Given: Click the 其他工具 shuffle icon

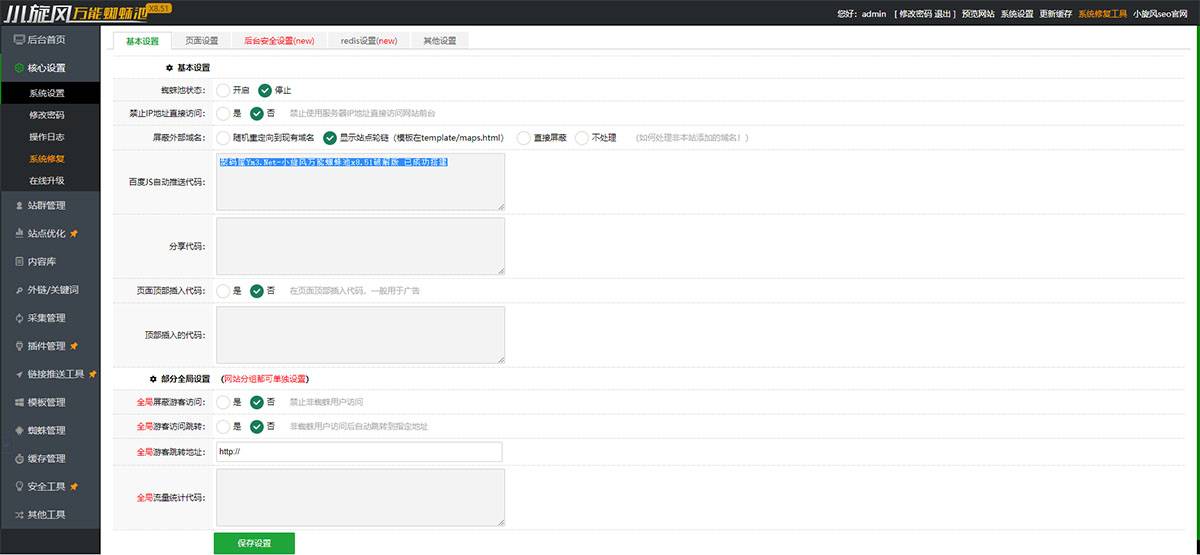Looking at the screenshot, I should pos(19,514).
